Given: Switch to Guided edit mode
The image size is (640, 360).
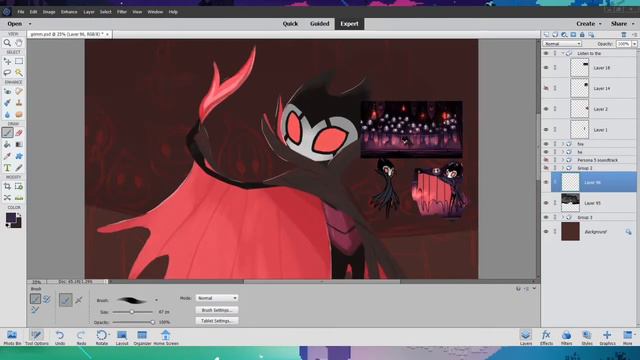Looking at the screenshot, I should [x=320, y=24].
